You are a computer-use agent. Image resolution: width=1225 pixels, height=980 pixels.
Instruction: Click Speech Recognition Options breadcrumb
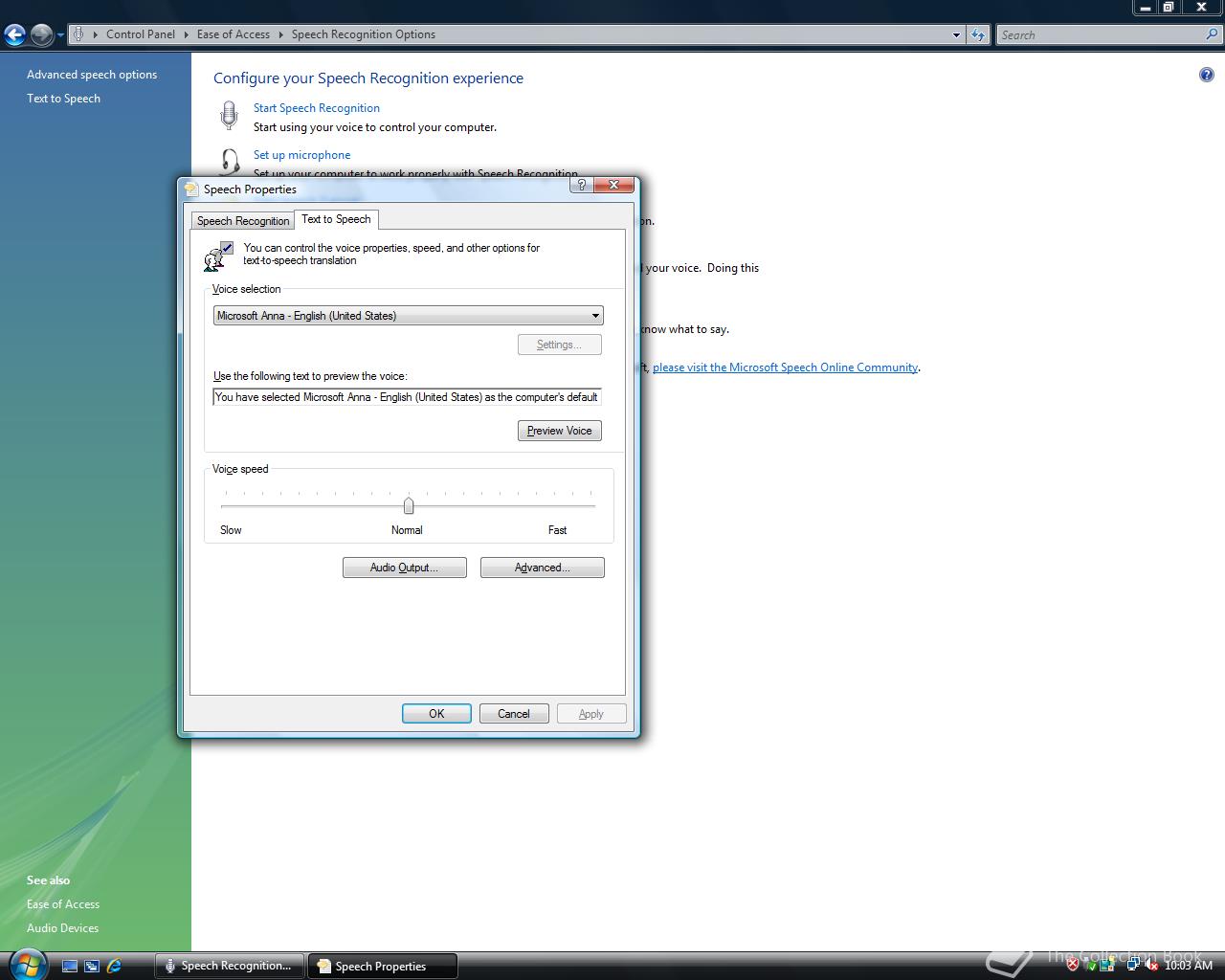(364, 34)
